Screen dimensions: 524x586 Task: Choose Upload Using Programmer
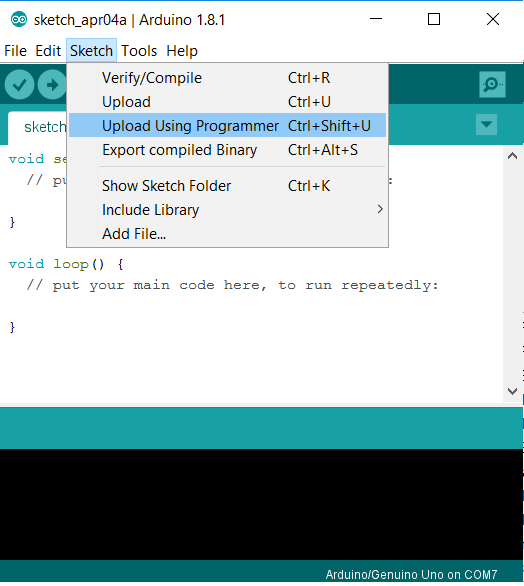coord(227,126)
